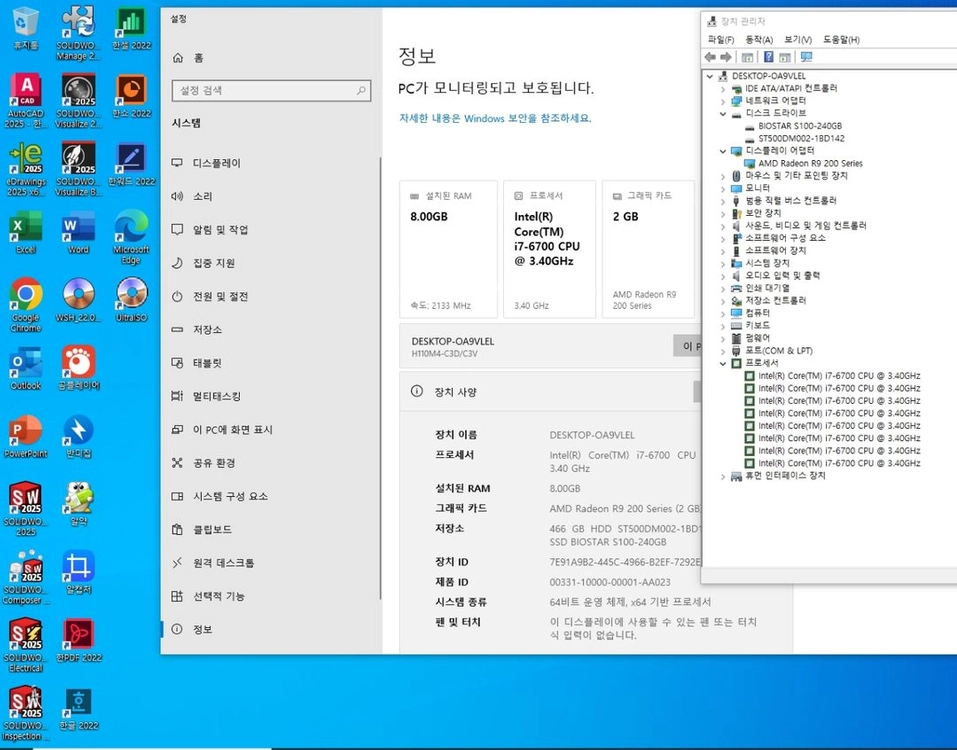
Task: Open the 파일(F) menu in Device Manager
Action: [x=721, y=40]
